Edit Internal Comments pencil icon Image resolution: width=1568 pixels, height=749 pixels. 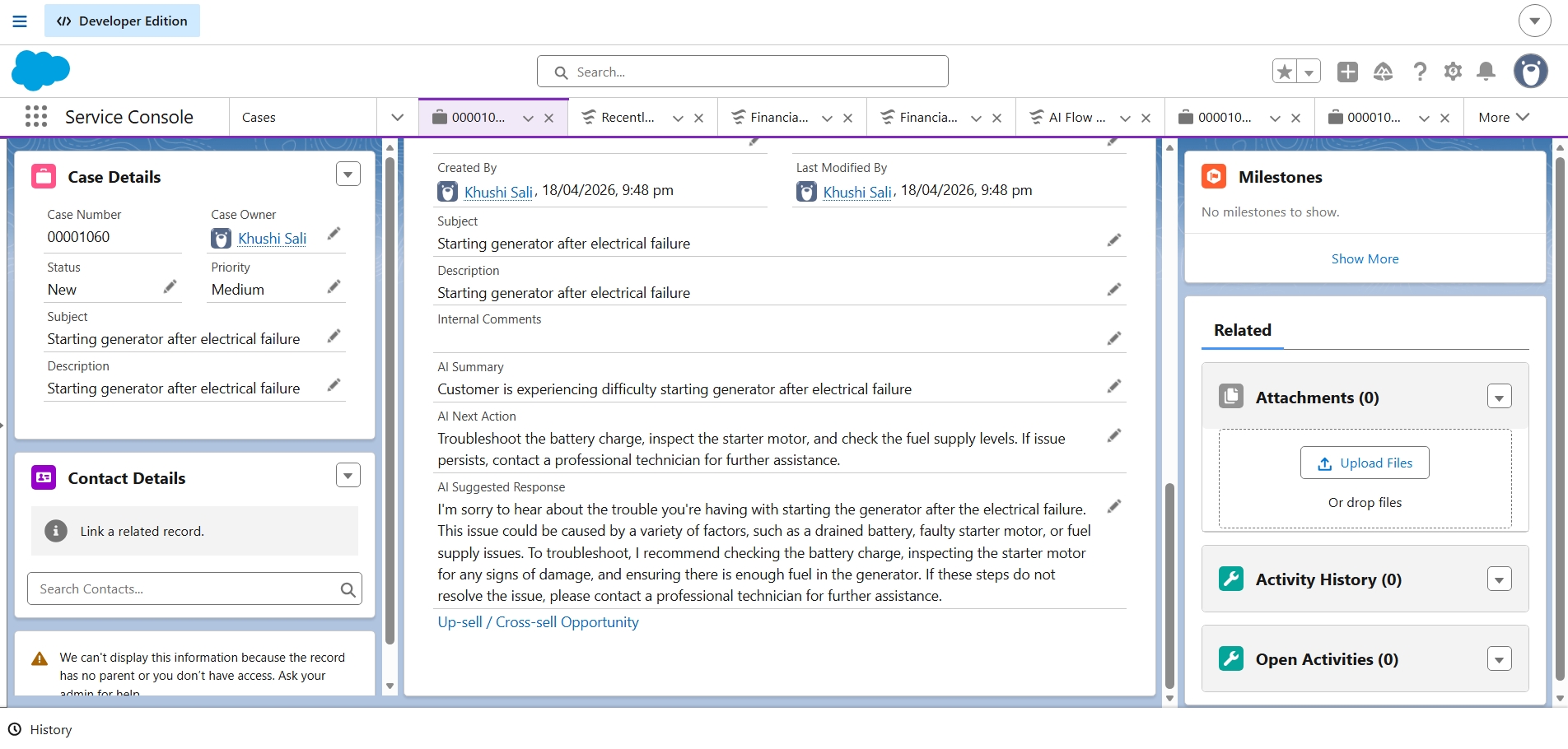[1114, 338]
